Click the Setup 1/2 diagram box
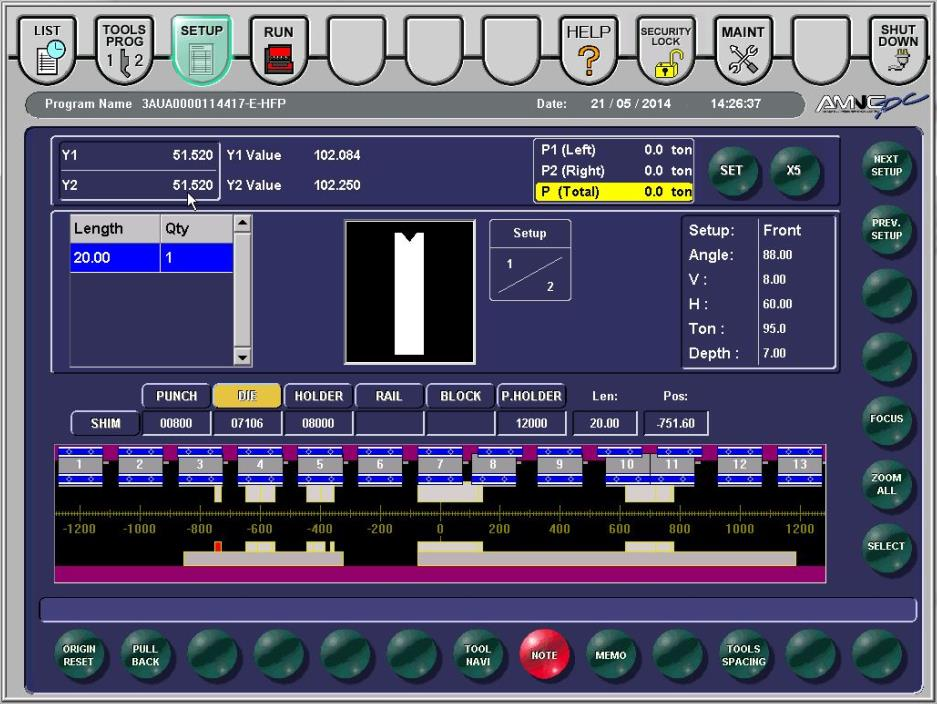937x704 pixels. pos(530,260)
